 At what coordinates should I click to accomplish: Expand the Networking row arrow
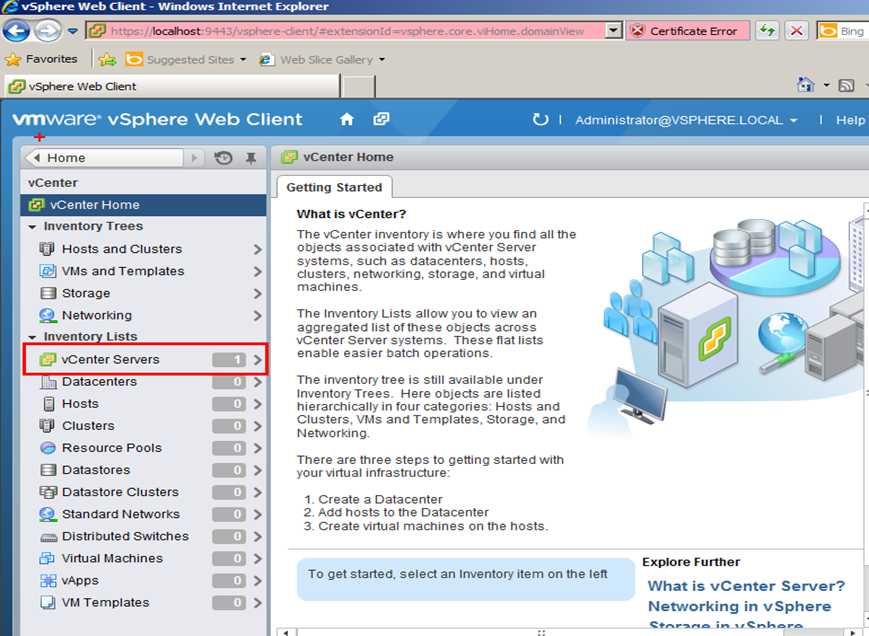pos(258,316)
